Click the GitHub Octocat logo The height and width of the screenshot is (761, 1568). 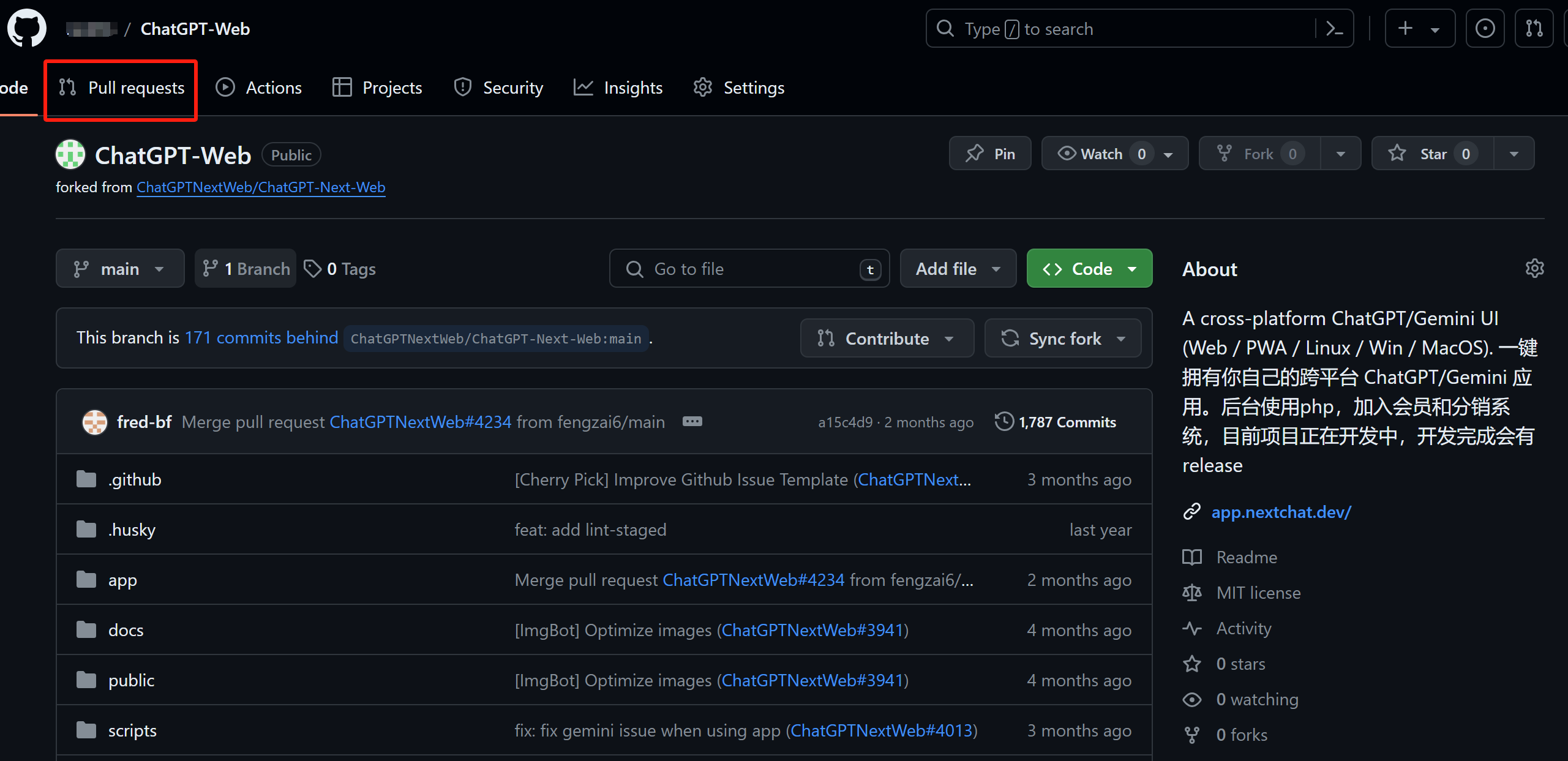[26, 28]
